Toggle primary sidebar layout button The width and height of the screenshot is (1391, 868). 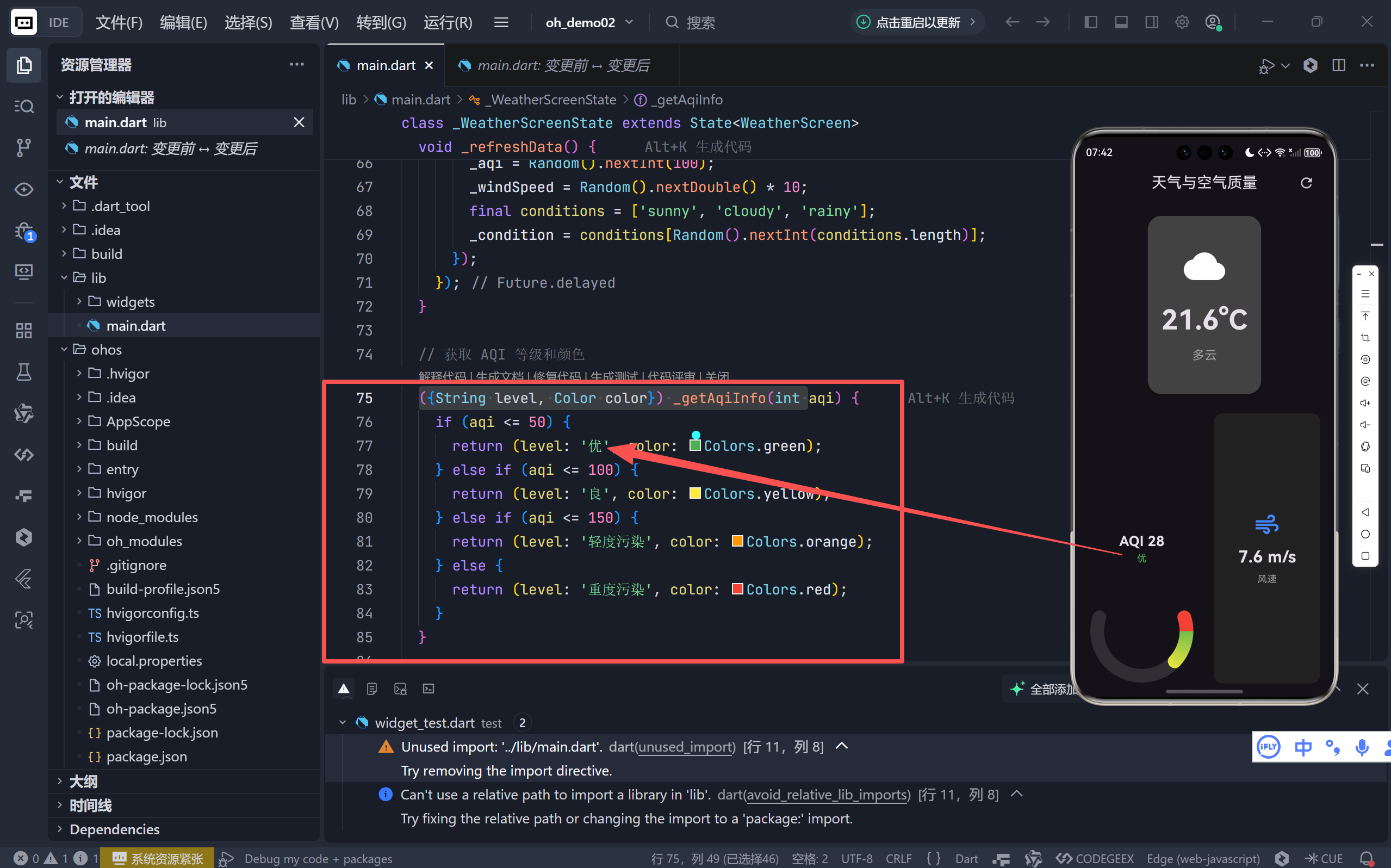click(1090, 22)
